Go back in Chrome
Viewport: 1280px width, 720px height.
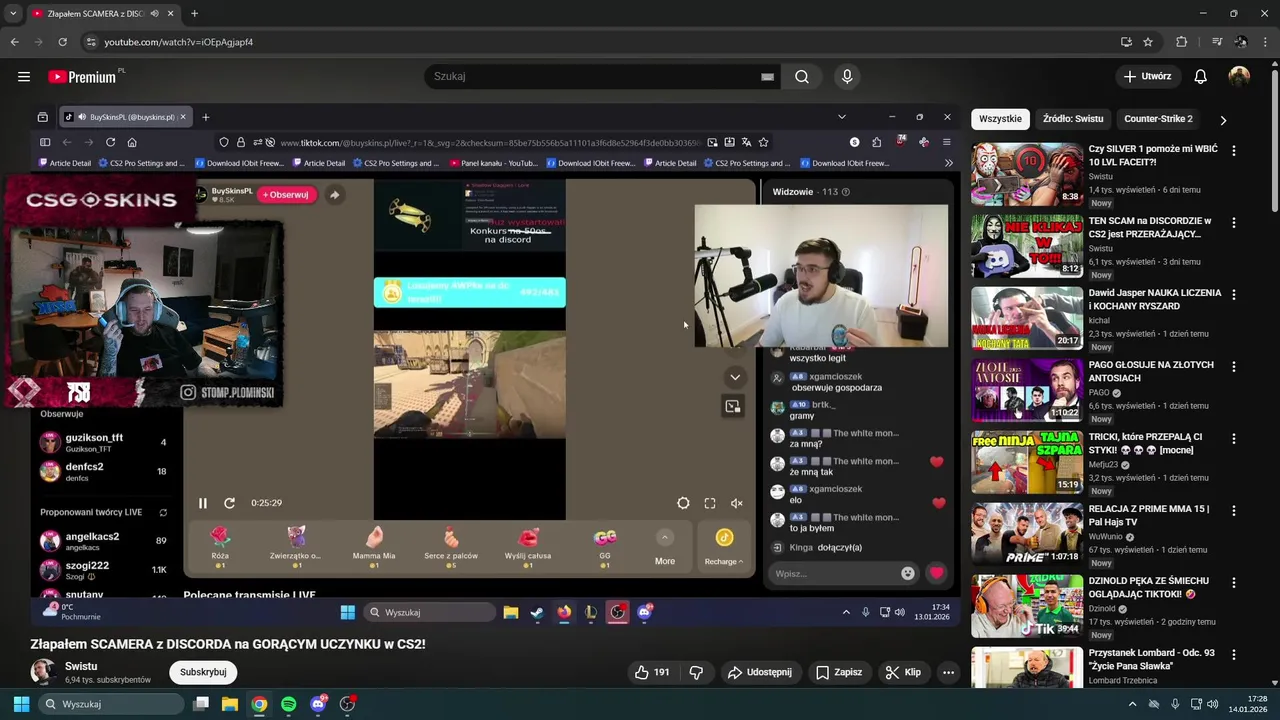pyautogui.click(x=14, y=42)
